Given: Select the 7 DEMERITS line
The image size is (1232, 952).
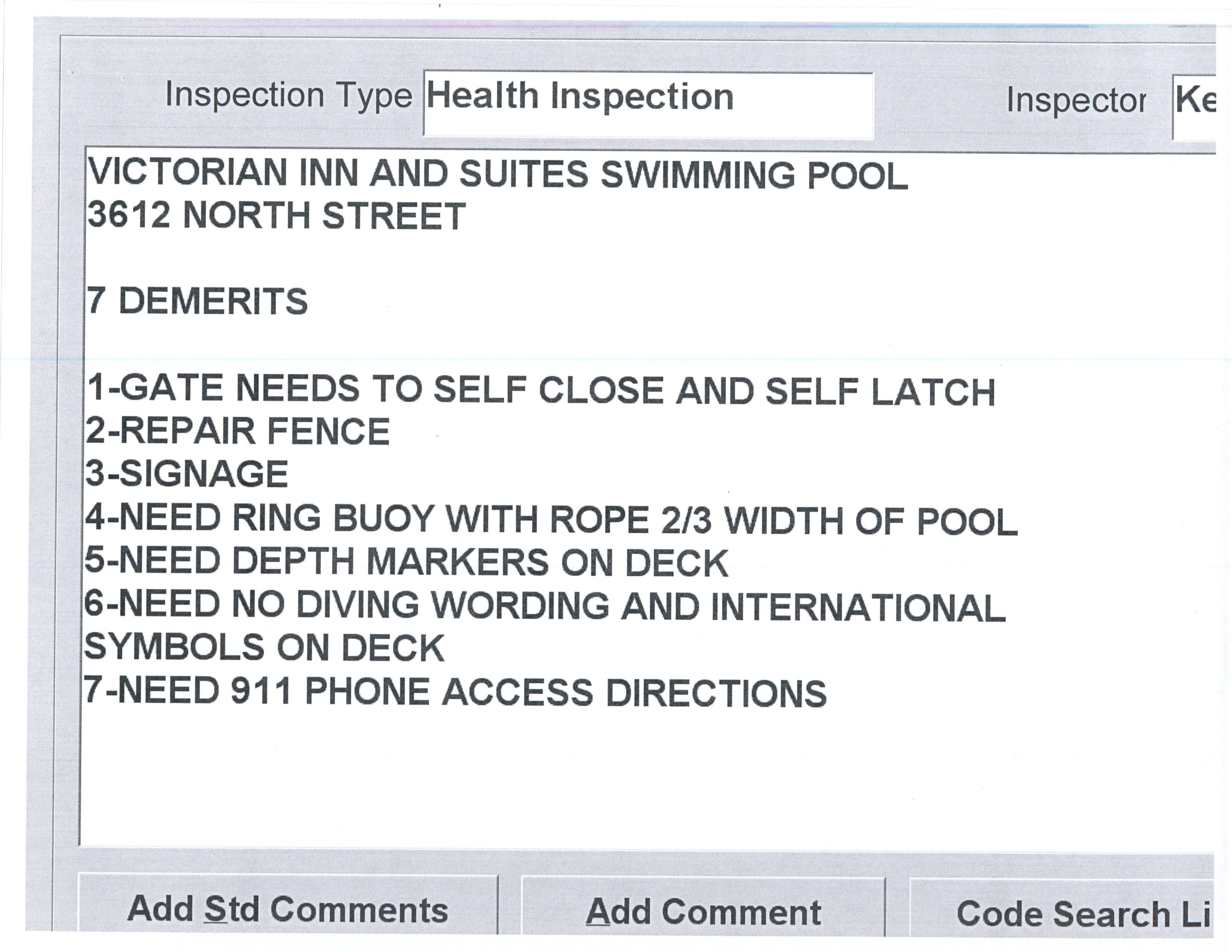Looking at the screenshot, I should pos(197,301).
